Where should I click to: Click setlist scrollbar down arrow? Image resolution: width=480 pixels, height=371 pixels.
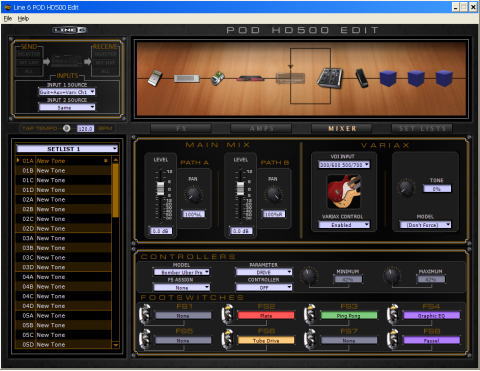[x=116, y=345]
